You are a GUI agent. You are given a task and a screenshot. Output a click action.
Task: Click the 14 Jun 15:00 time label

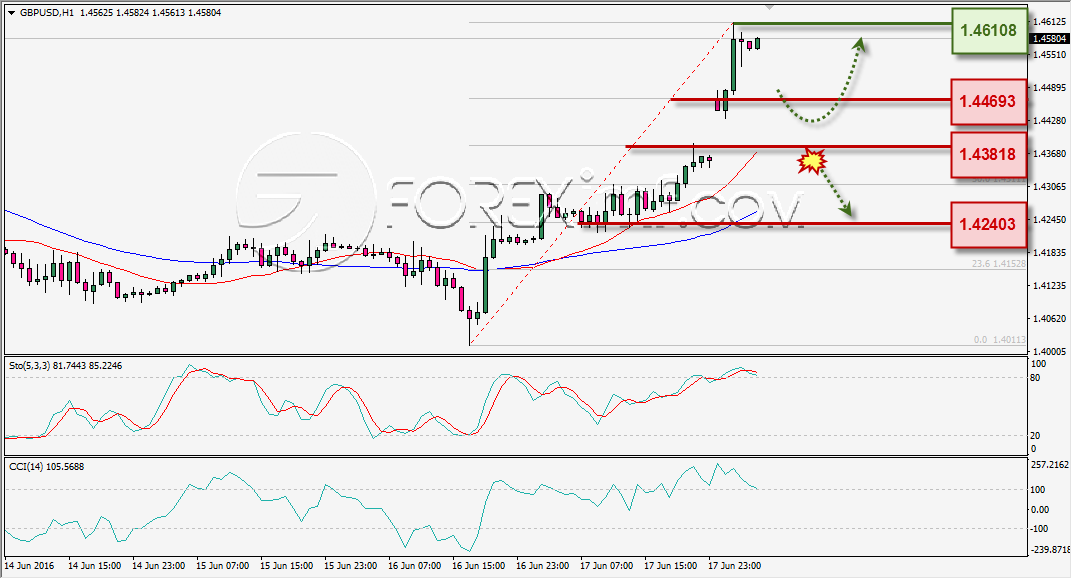click(94, 565)
